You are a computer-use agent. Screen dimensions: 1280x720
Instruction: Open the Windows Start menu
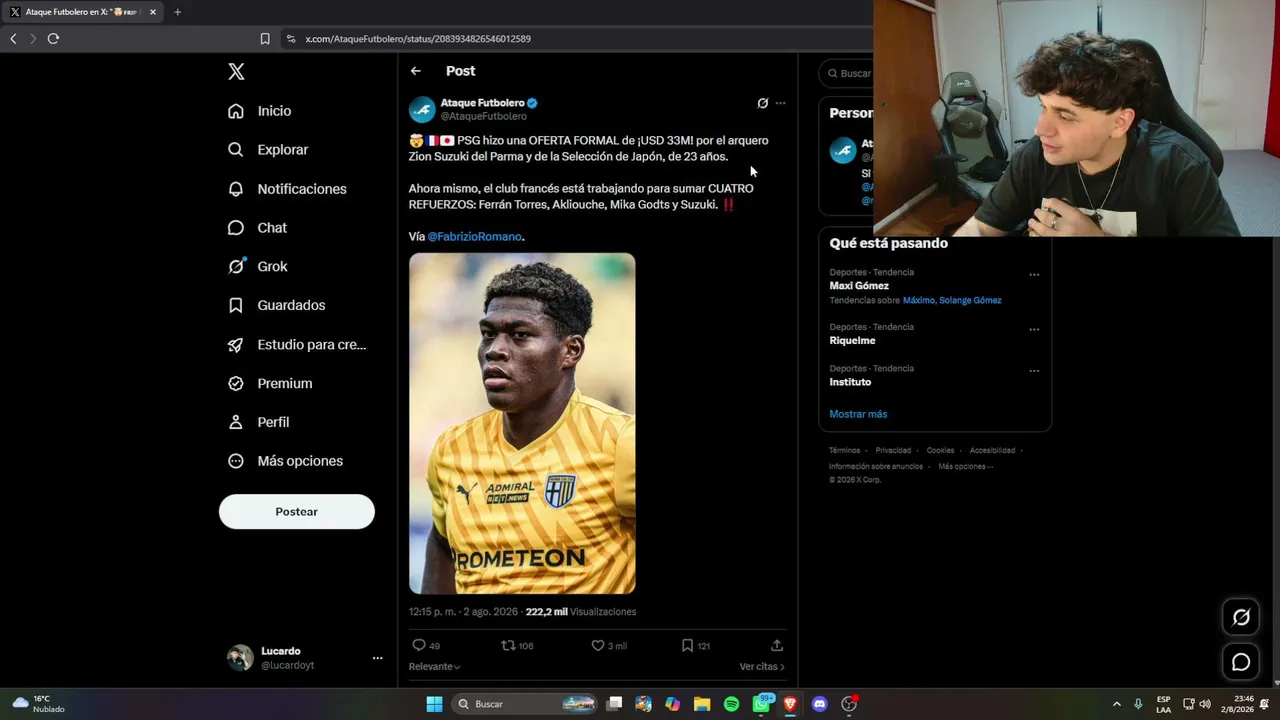point(434,704)
